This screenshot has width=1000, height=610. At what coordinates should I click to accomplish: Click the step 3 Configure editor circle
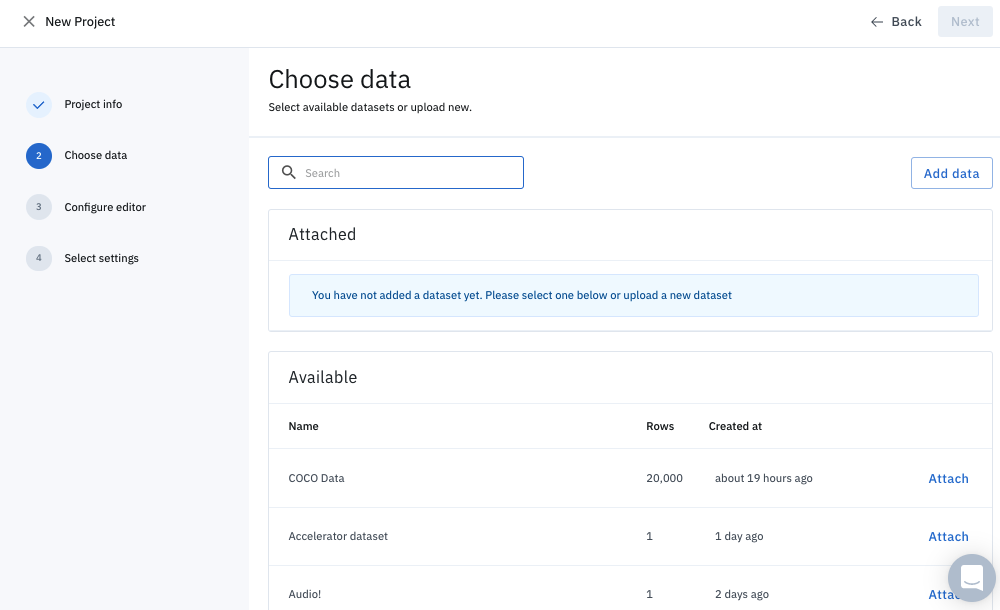(39, 207)
